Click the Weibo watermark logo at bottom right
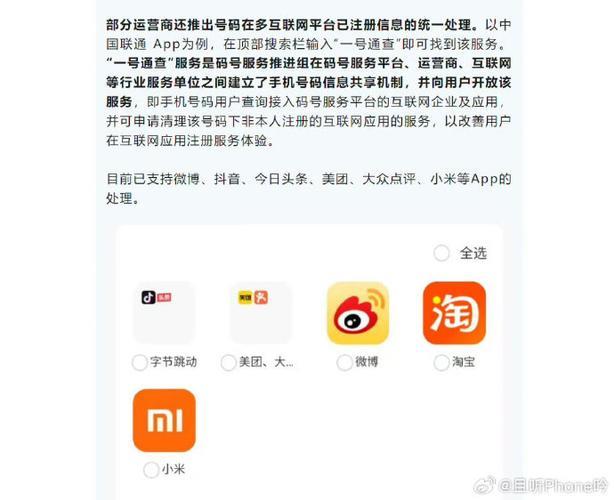This screenshot has height=500, width=614. pyautogui.click(x=485, y=486)
